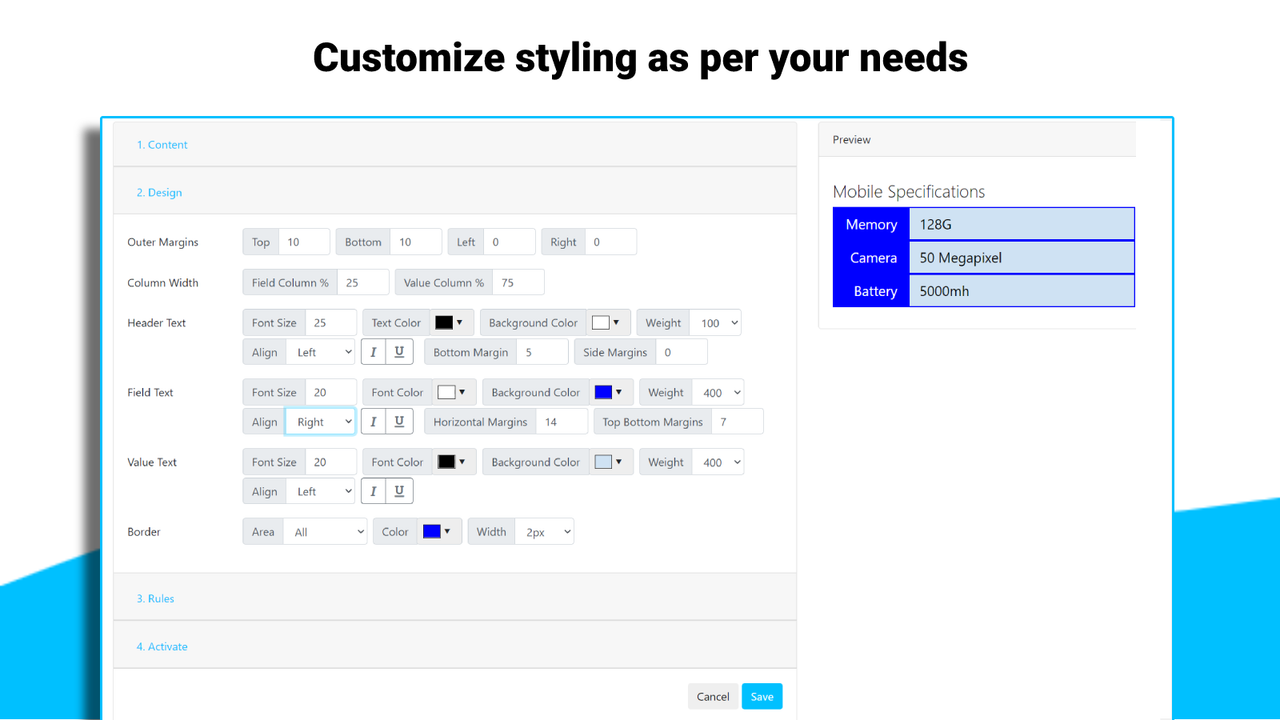Open the Header Text Align dropdown
This screenshot has height=720, width=1280.
click(x=320, y=351)
